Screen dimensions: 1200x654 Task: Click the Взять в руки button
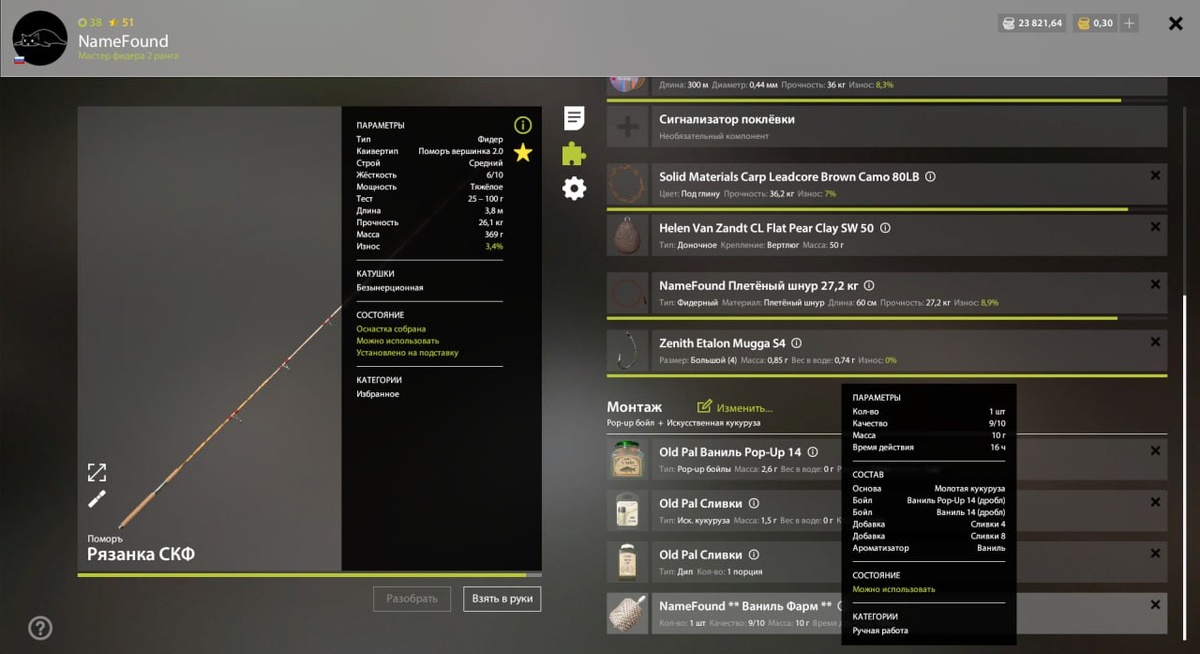click(502, 599)
